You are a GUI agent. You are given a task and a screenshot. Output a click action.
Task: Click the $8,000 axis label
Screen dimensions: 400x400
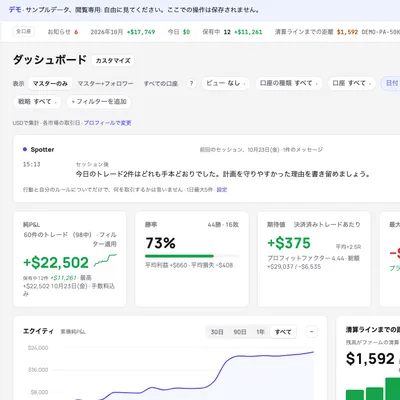pyautogui.click(x=39, y=392)
